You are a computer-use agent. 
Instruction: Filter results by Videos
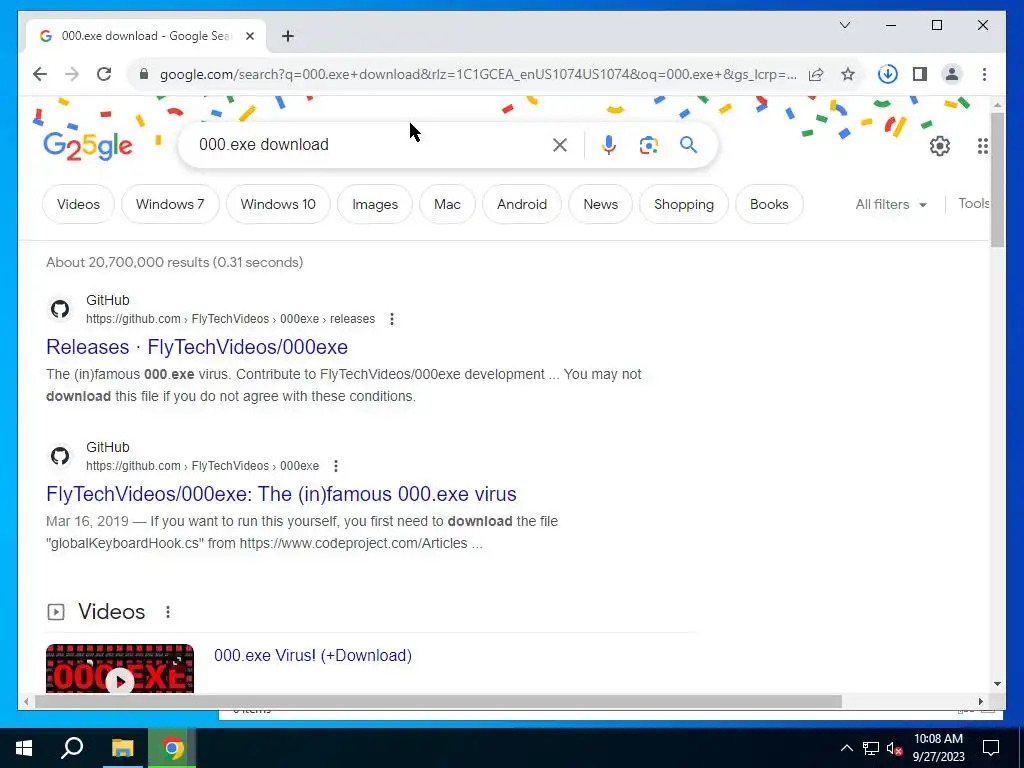[x=78, y=204]
